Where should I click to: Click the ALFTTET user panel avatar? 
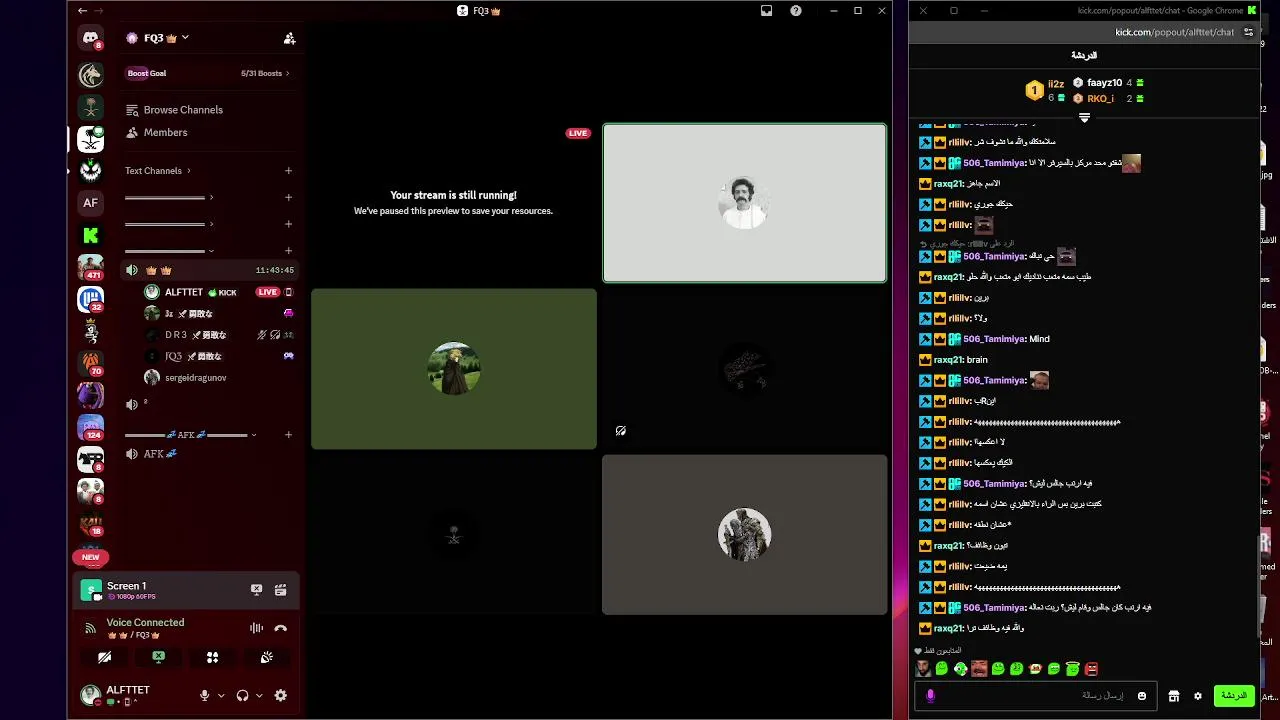click(x=90, y=694)
